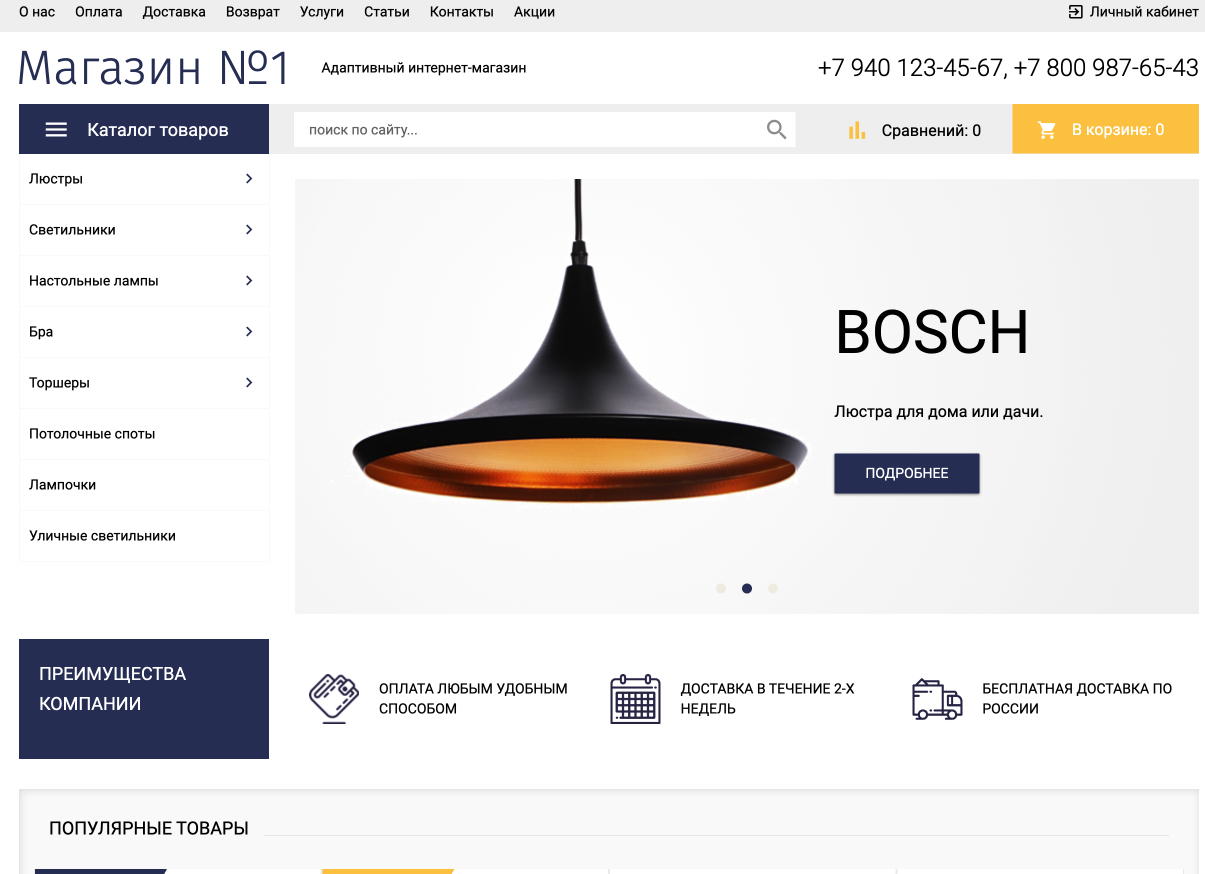Click the ПРЕИМУЩЕСТВА КОМПАНИИ block
This screenshot has width=1205, height=874.
[x=144, y=699]
